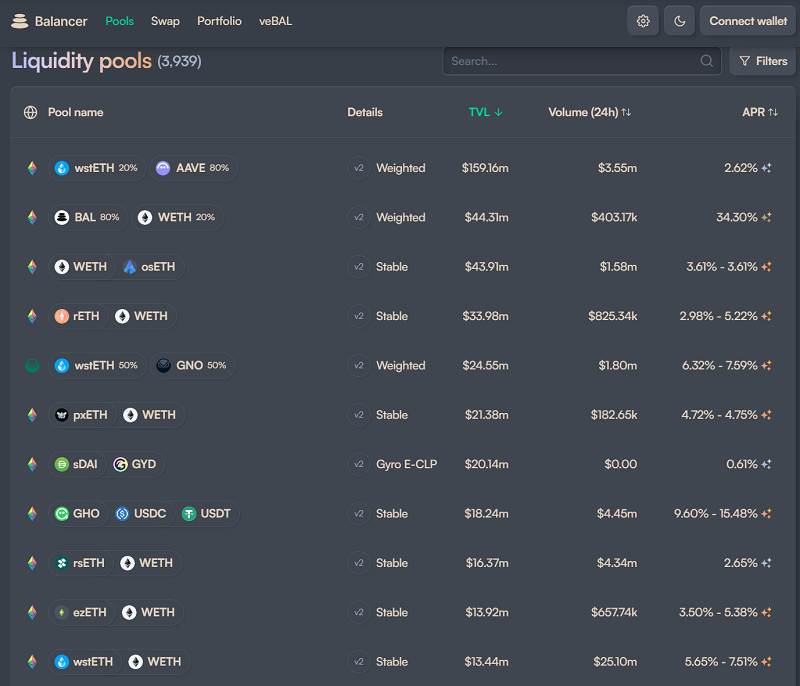Screen dimensions: 800x686
Task: Click the Balancer logo icon
Action: click(x=19, y=21)
